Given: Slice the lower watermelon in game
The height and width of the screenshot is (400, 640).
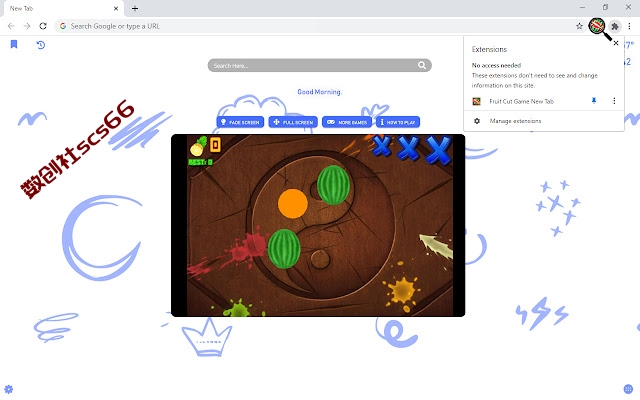Looking at the screenshot, I should (284, 249).
